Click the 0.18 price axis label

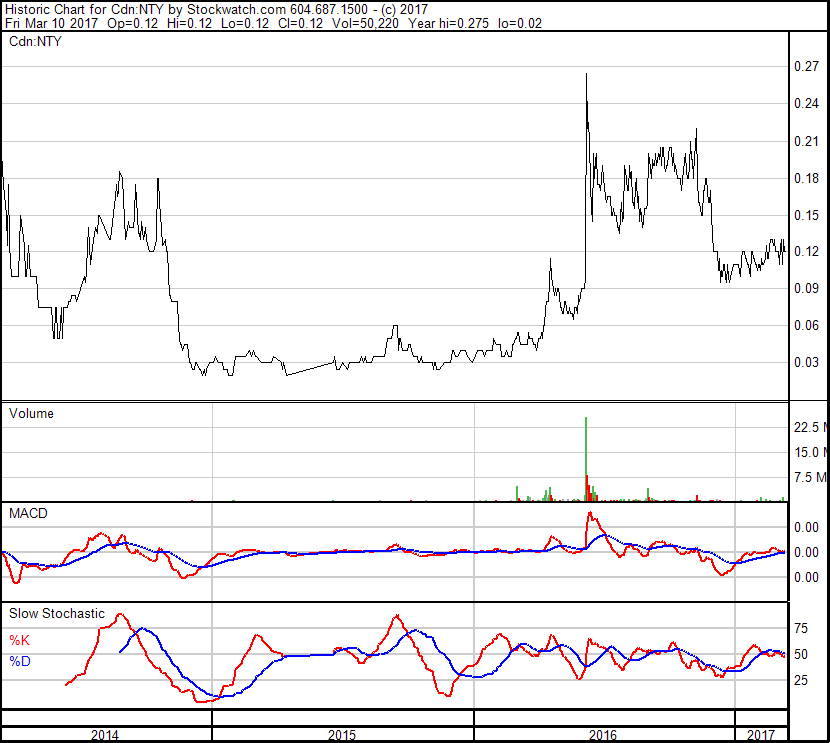806,178
